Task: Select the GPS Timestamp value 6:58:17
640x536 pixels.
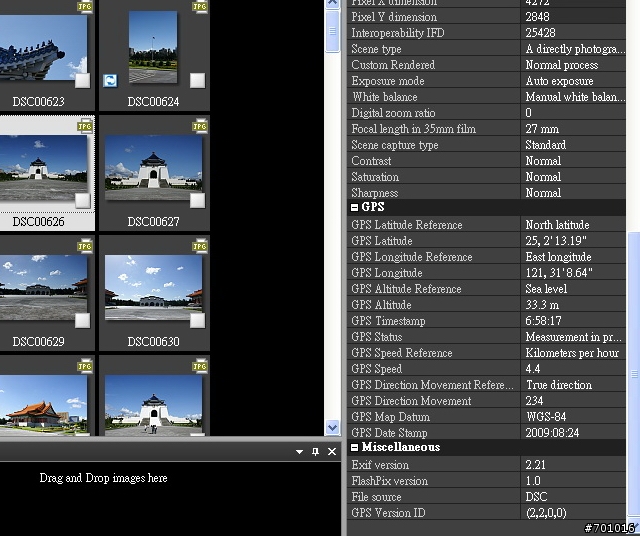Action: (x=543, y=321)
